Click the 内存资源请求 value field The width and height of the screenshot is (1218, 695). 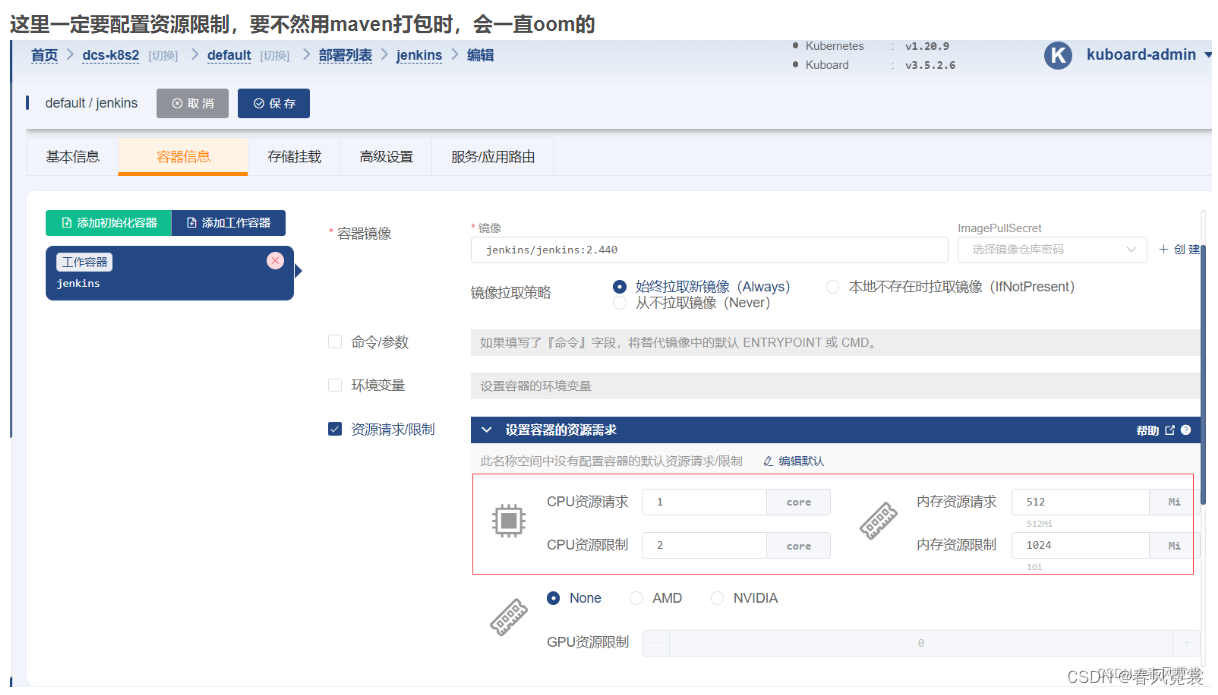(x=1080, y=502)
